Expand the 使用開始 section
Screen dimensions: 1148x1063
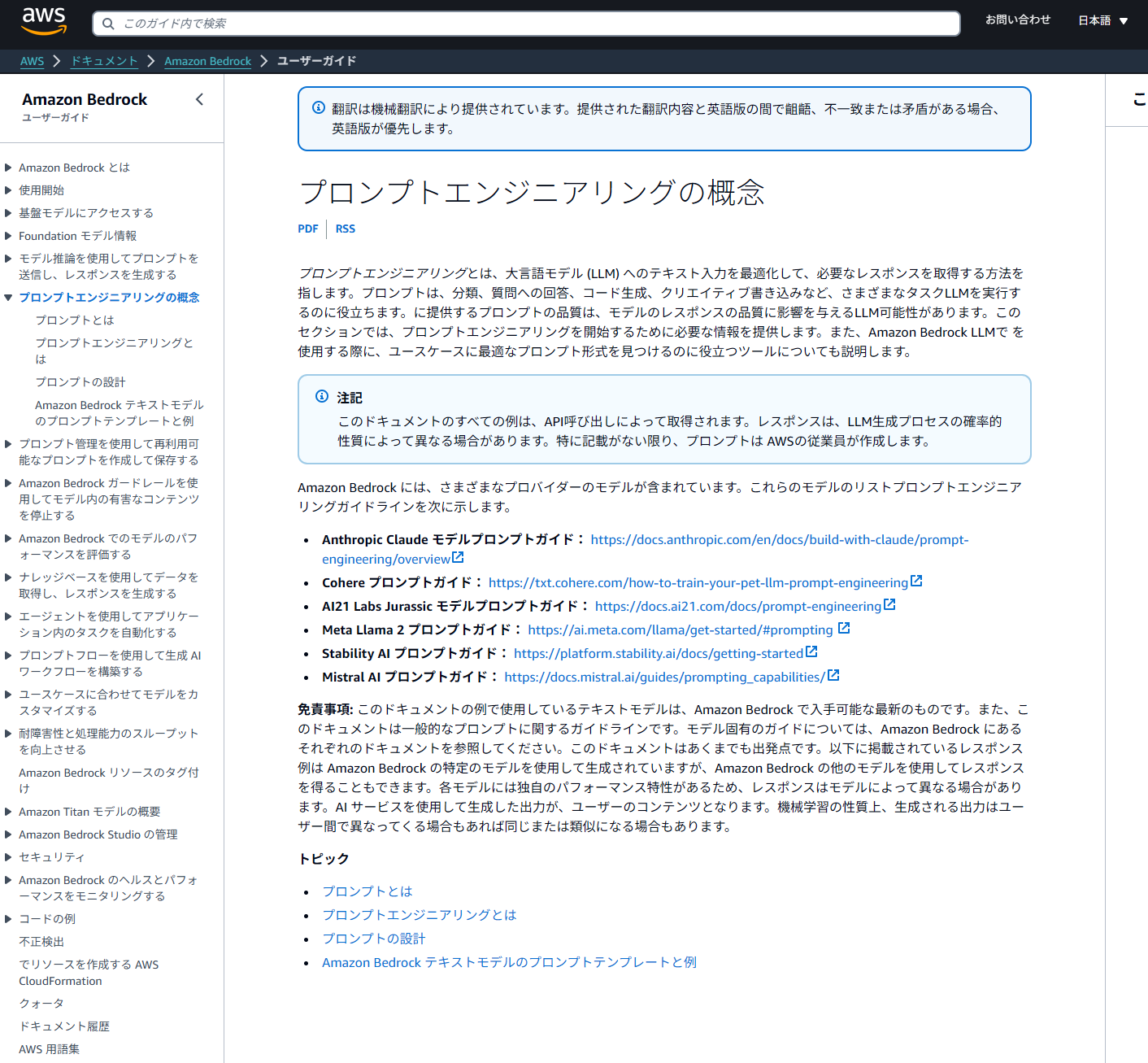pos(8,190)
